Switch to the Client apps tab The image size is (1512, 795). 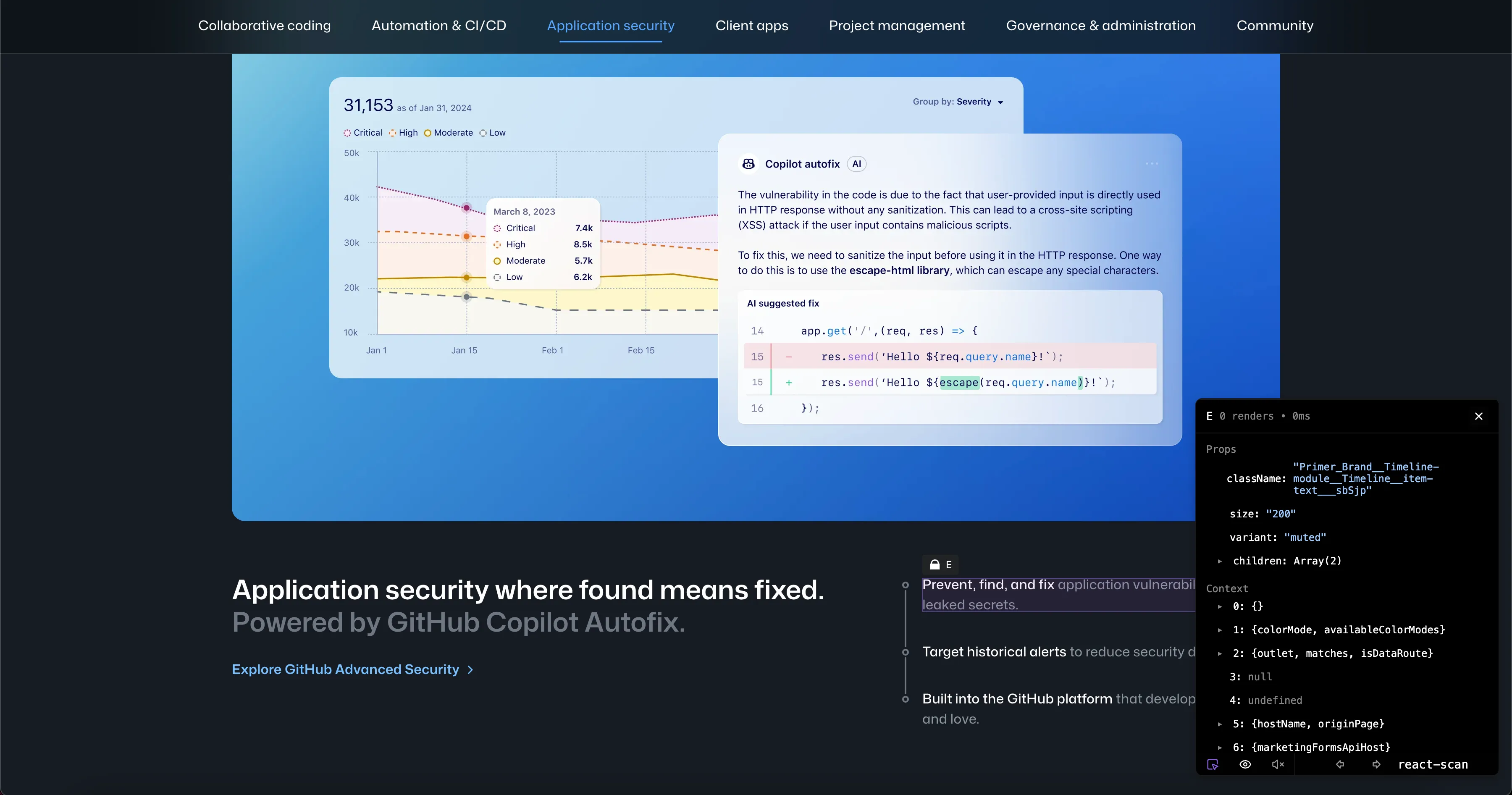[752, 26]
